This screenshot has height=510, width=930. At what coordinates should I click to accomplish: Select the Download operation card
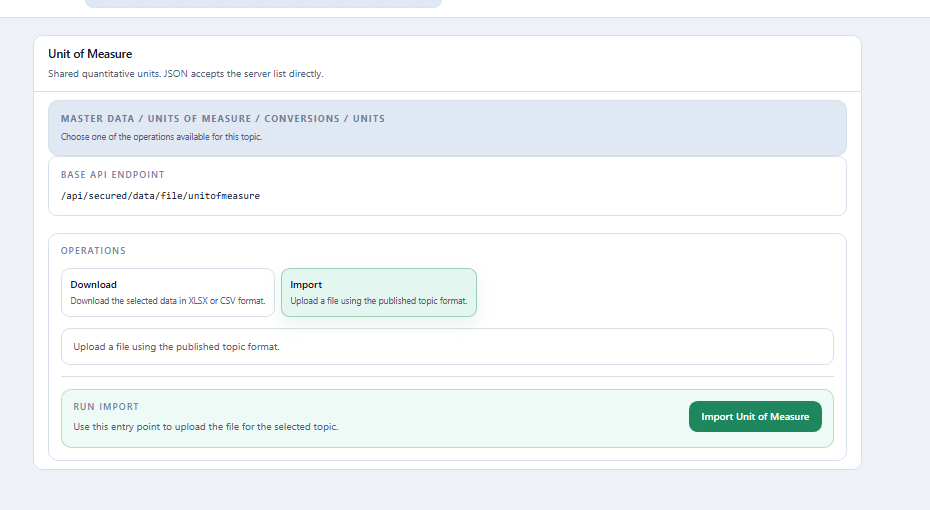168,292
